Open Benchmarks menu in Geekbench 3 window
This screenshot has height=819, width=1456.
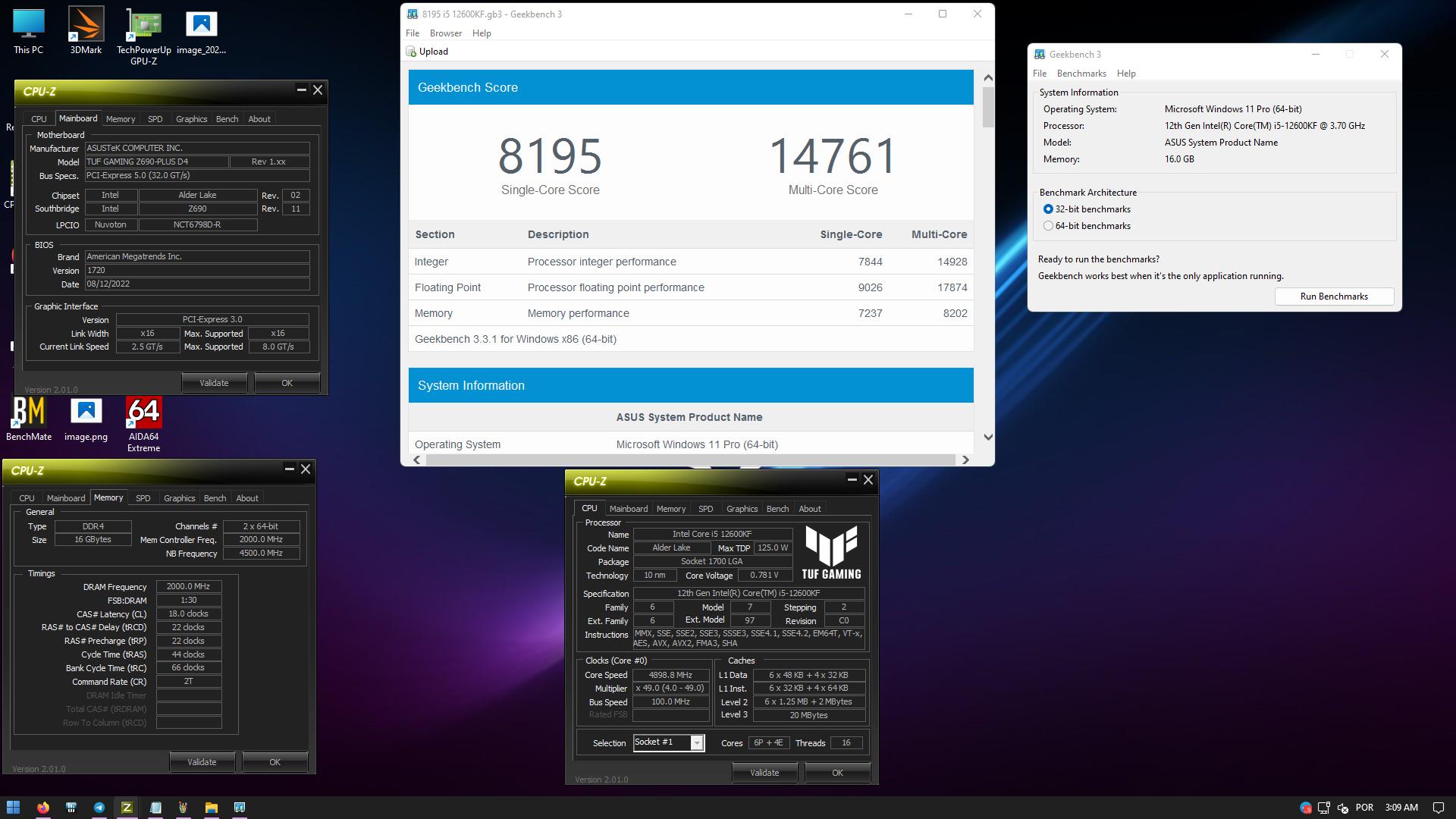[x=1081, y=74]
